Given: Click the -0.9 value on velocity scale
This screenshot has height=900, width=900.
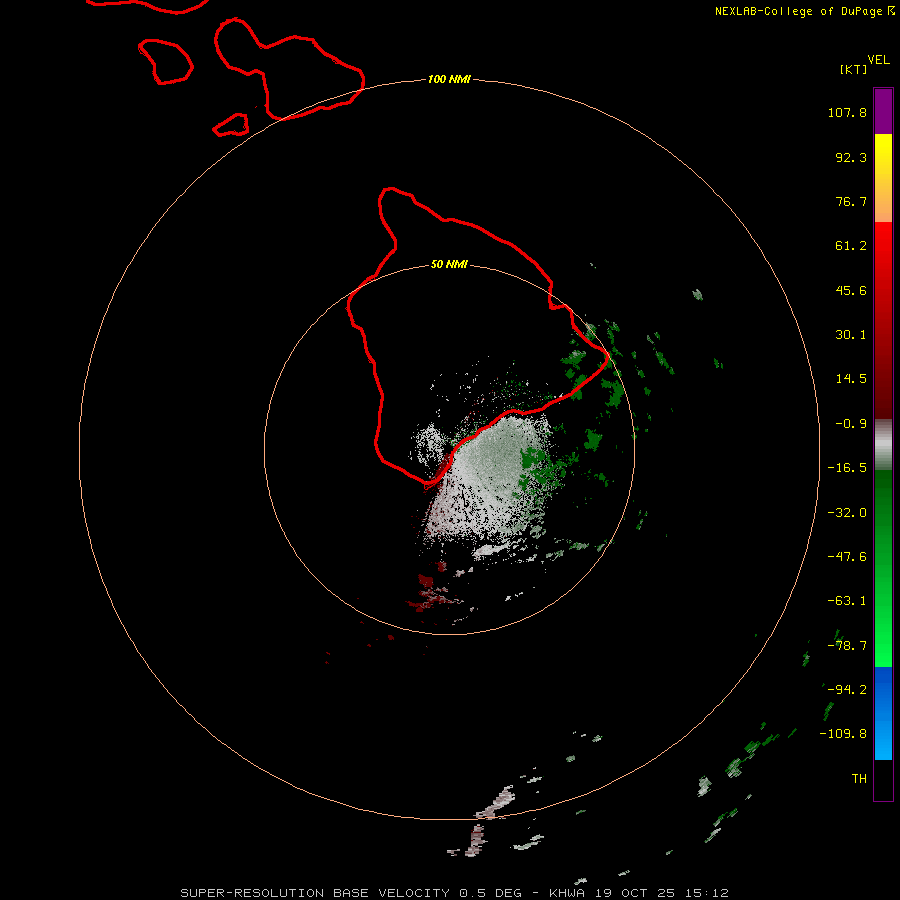Looking at the screenshot, I should [x=851, y=424].
